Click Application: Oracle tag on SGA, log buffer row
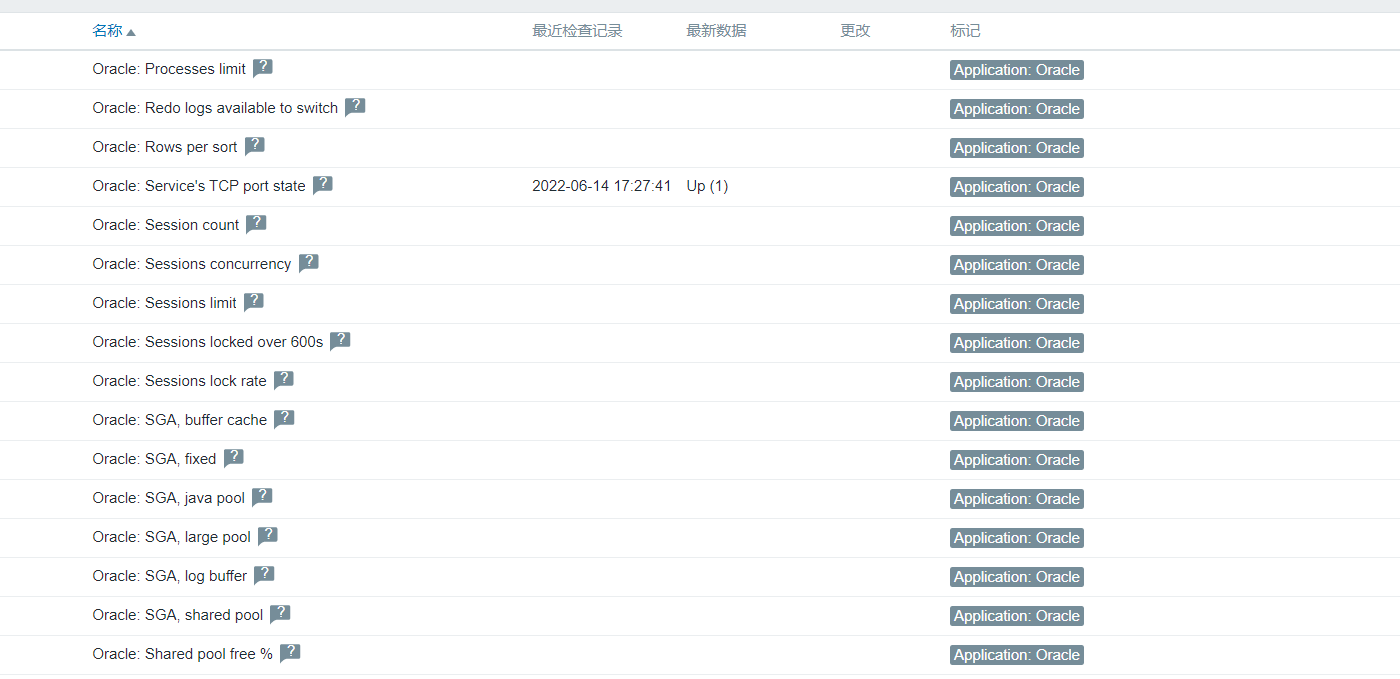Image resolution: width=1400 pixels, height=679 pixels. point(1017,577)
